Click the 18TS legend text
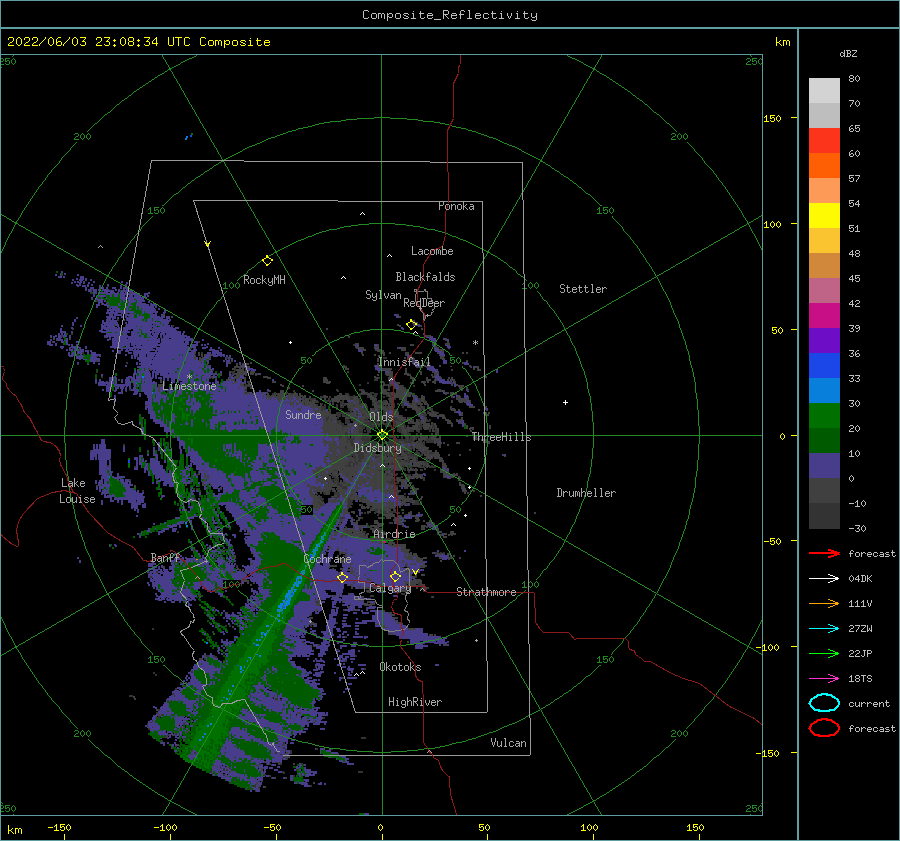Image resolution: width=900 pixels, height=841 pixels. pyautogui.click(x=860, y=679)
